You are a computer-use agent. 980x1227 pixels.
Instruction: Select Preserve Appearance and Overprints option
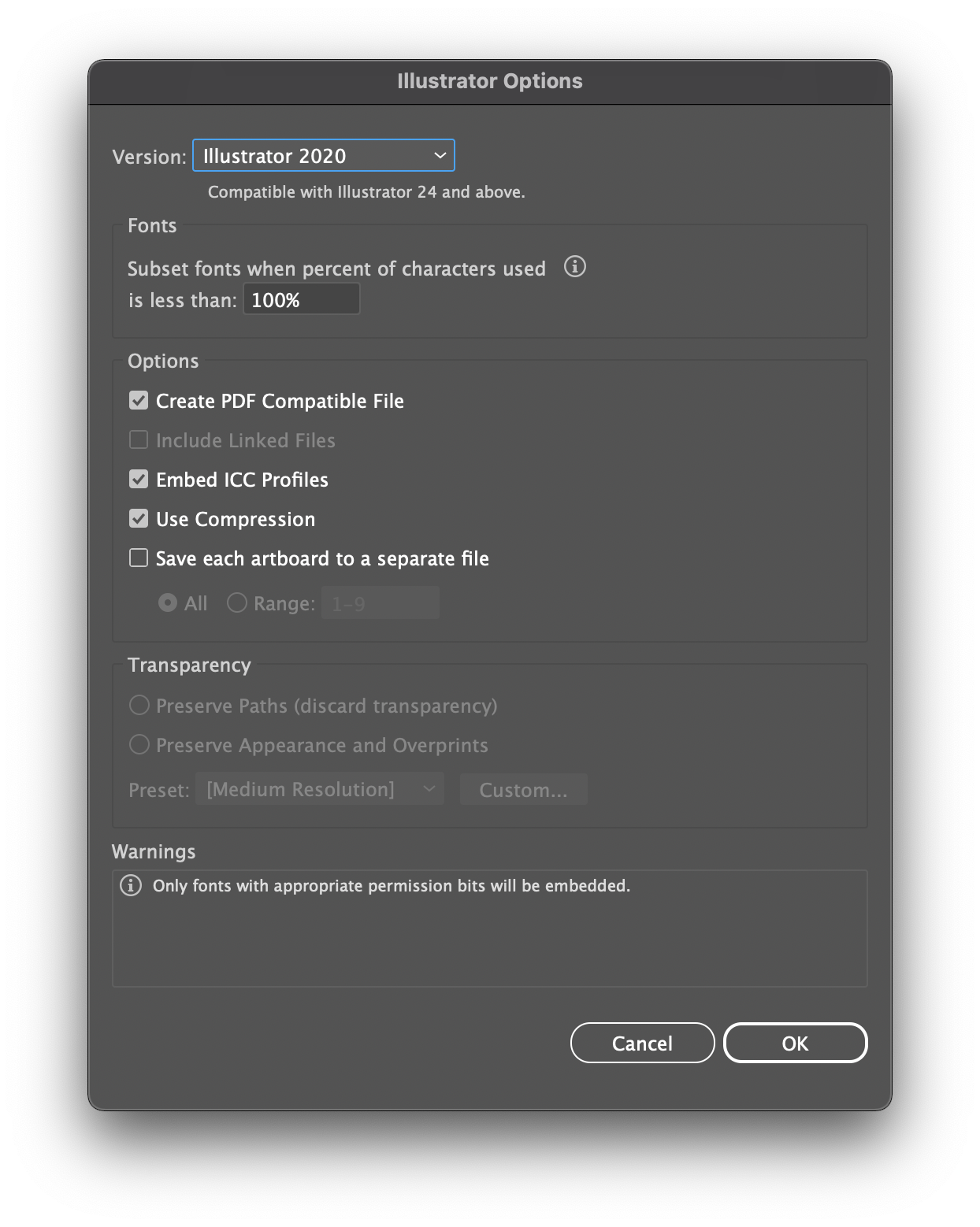(x=139, y=745)
